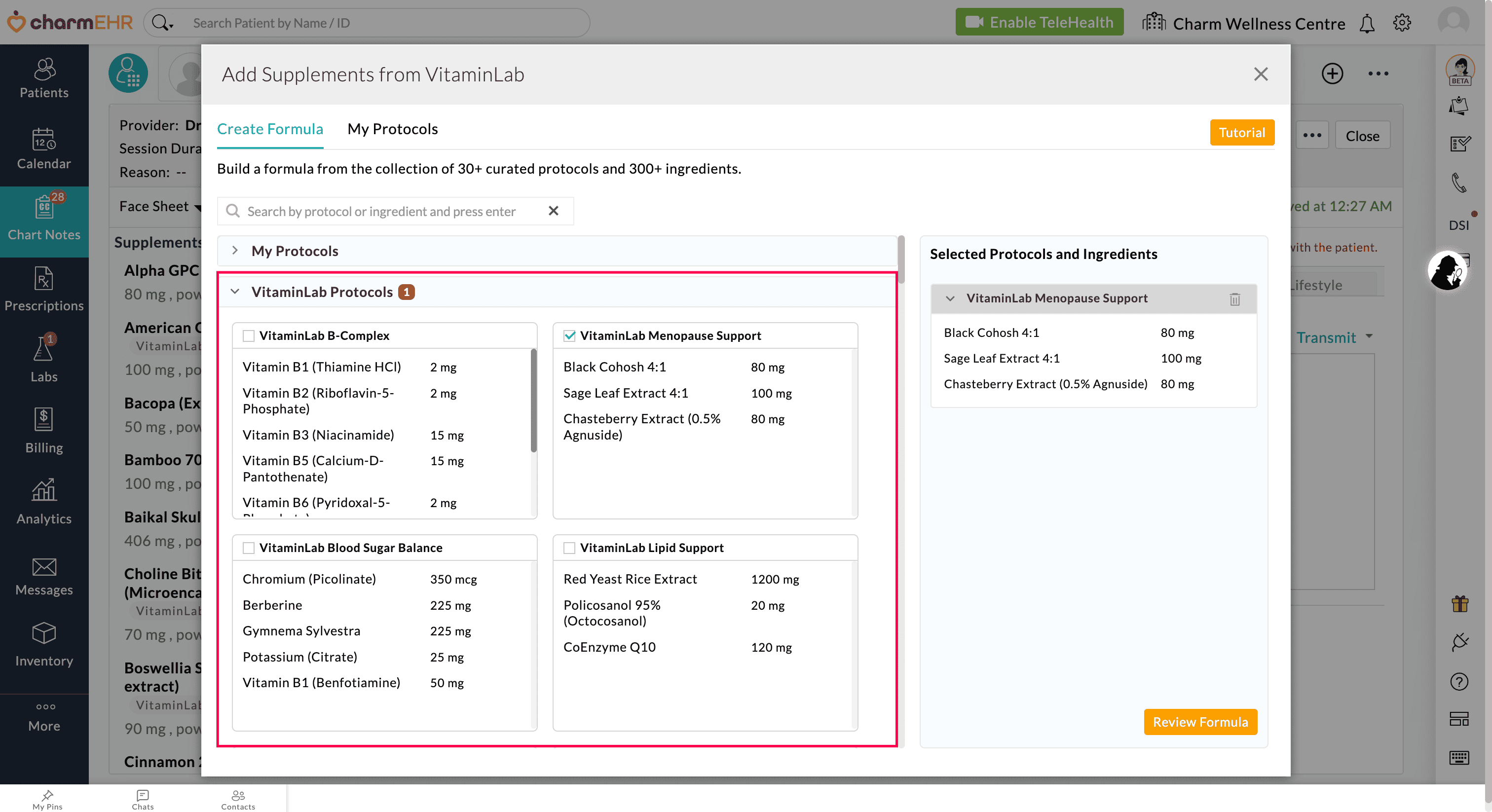Screen dimensions: 1492x812
Task: Open the Inventory module
Action: [x=44, y=643]
